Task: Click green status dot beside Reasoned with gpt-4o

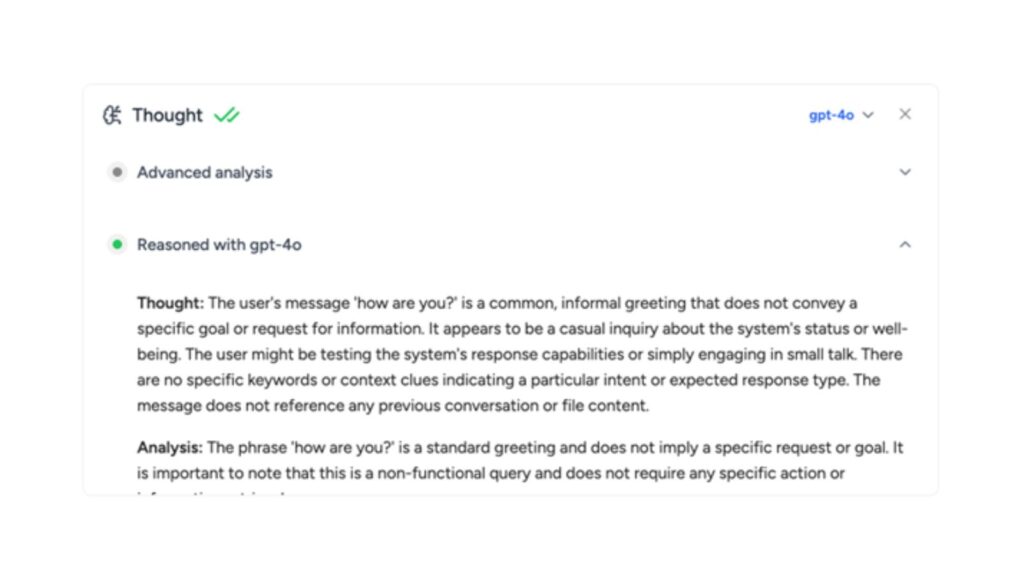Action: (x=117, y=244)
